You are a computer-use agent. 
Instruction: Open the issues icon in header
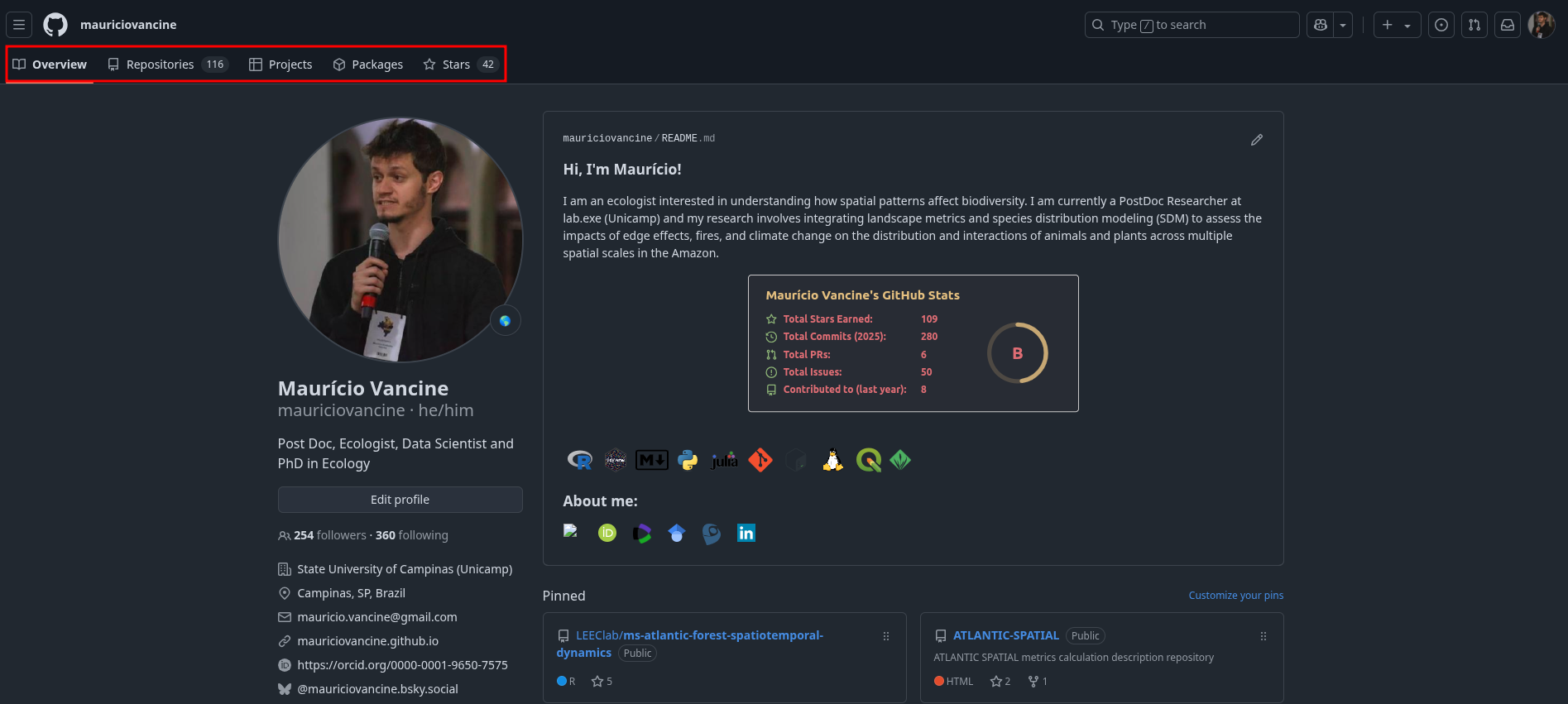click(1441, 25)
